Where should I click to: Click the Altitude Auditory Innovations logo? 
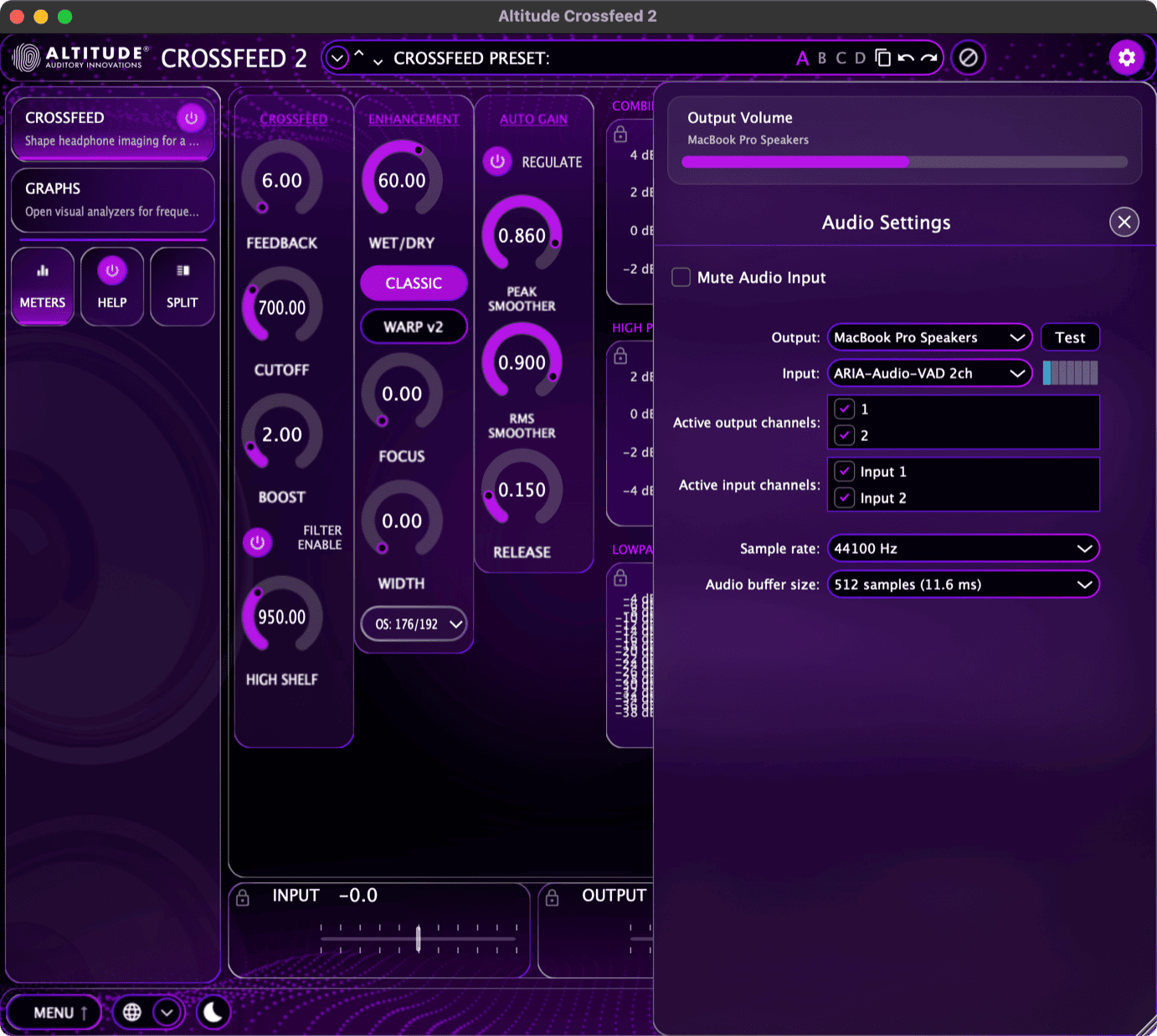pos(80,57)
